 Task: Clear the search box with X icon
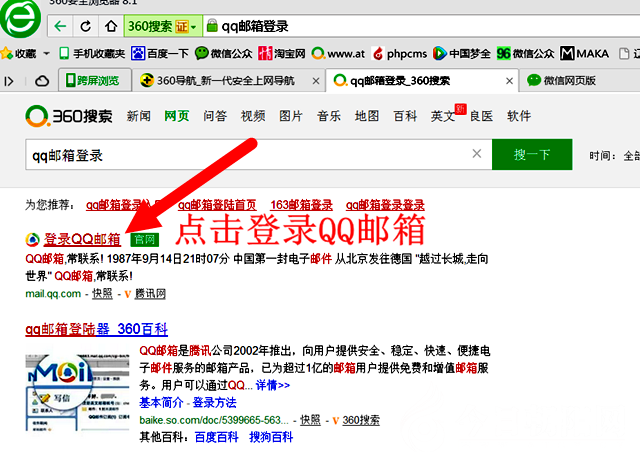(x=477, y=154)
